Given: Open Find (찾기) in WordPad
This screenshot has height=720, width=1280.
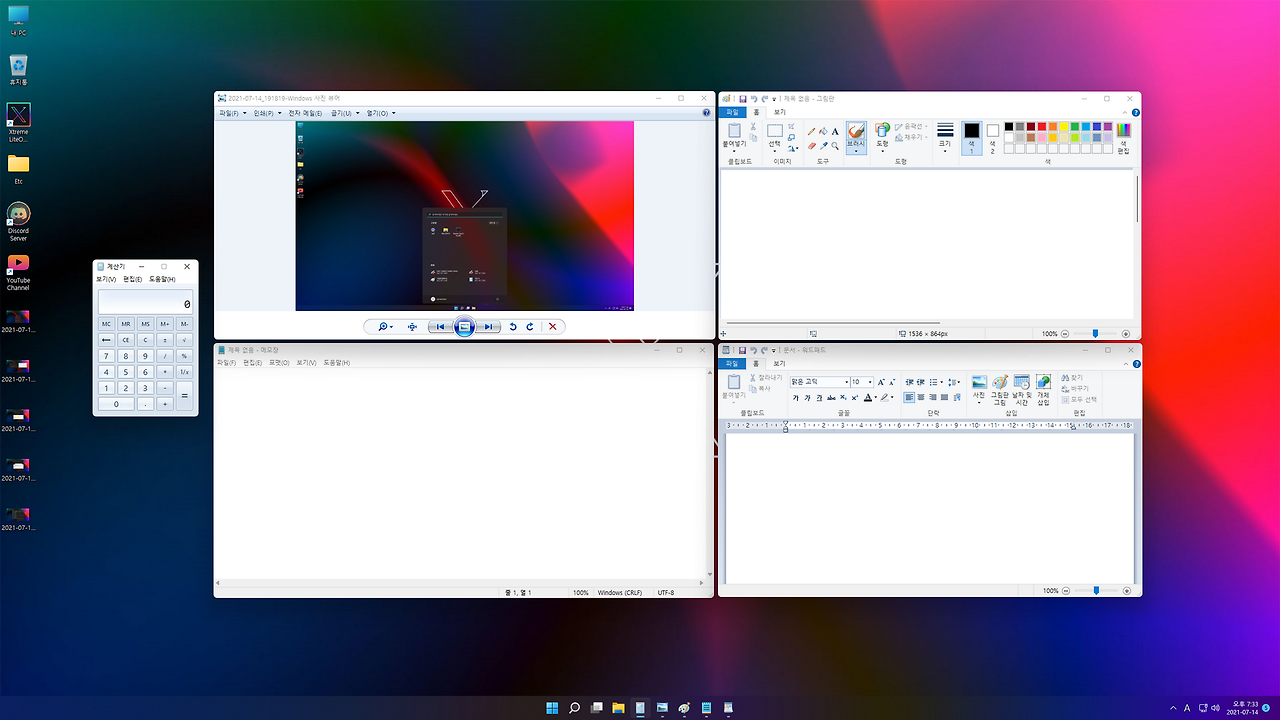Looking at the screenshot, I should [x=1071, y=378].
